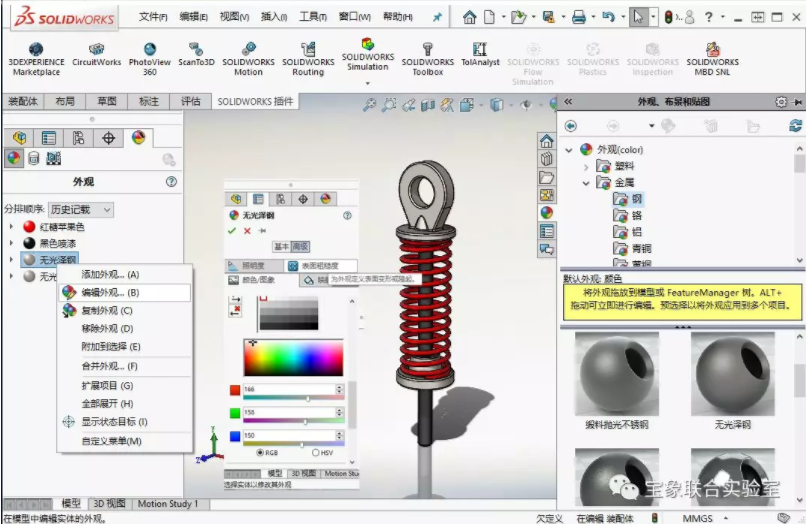Image resolution: width=806 pixels, height=526 pixels.
Task: Expand the 塑料 folder
Action: coord(586,166)
